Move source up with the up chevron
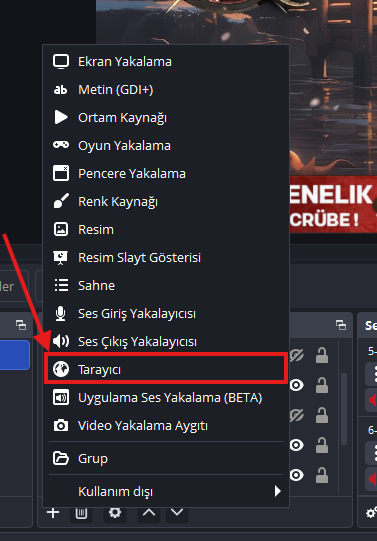Screen dimensions: 377x541 coord(149,513)
